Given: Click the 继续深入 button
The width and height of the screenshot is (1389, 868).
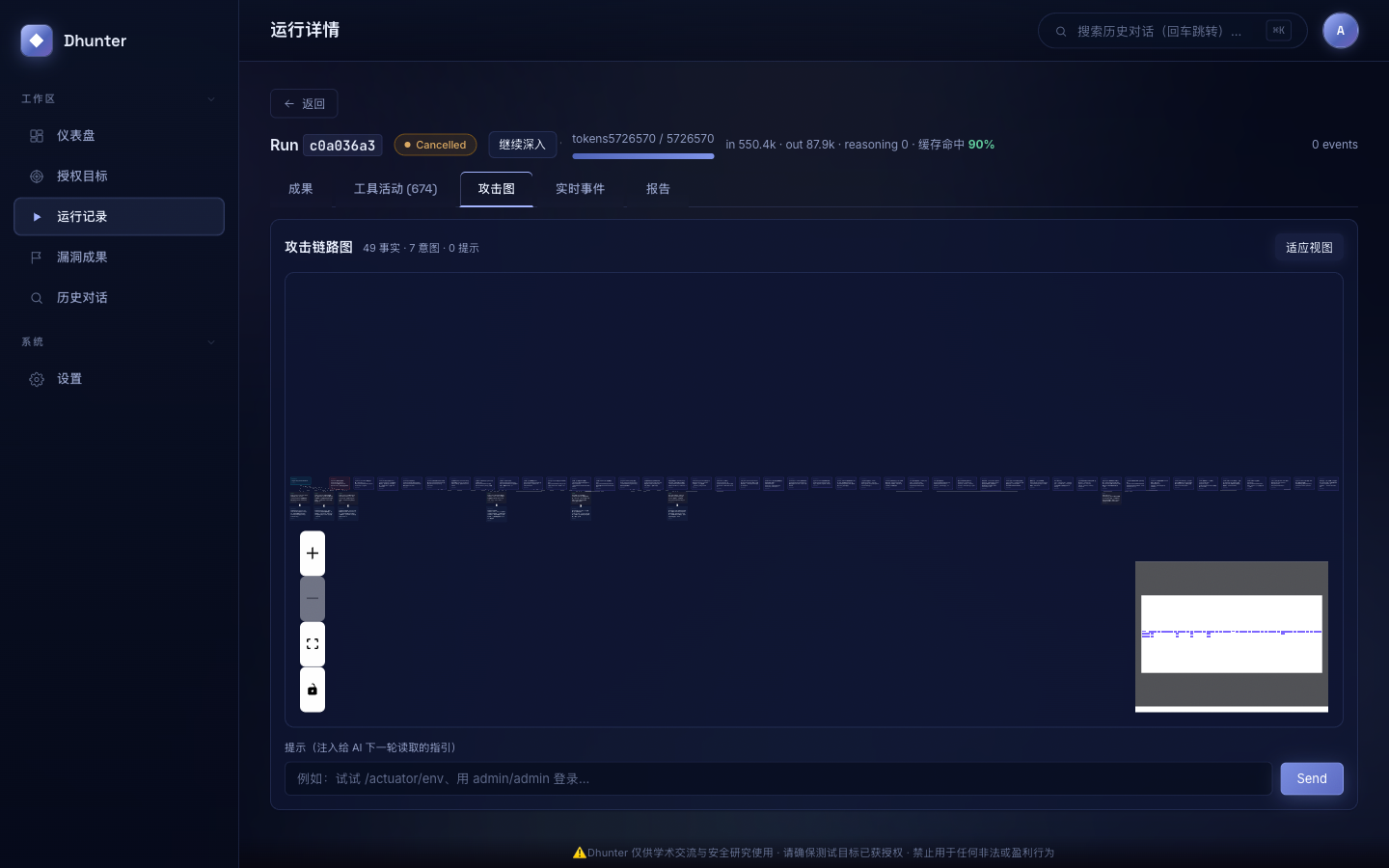Looking at the screenshot, I should tap(522, 145).
